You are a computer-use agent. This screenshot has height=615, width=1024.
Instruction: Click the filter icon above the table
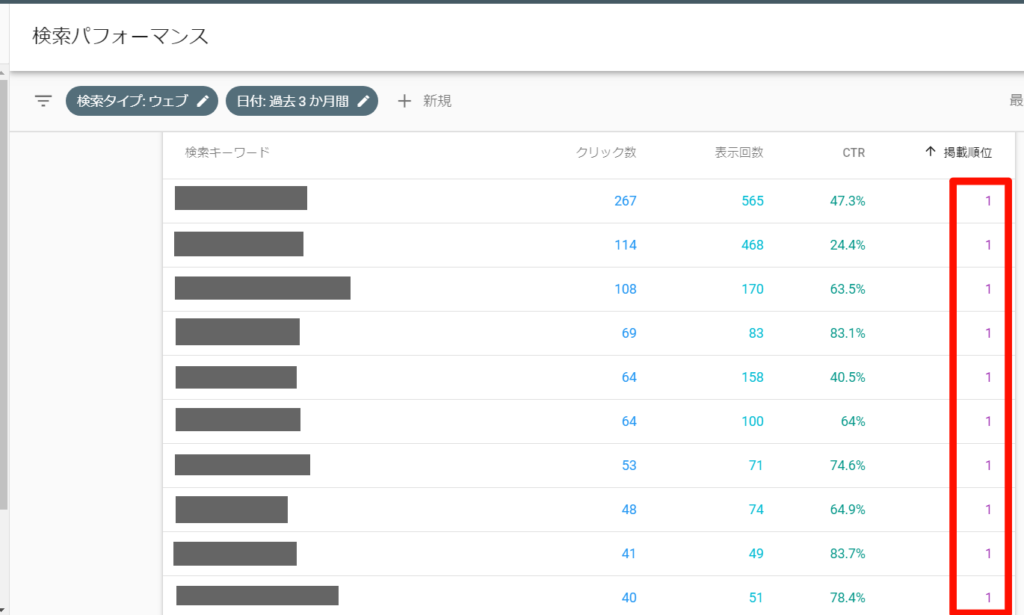point(41,100)
